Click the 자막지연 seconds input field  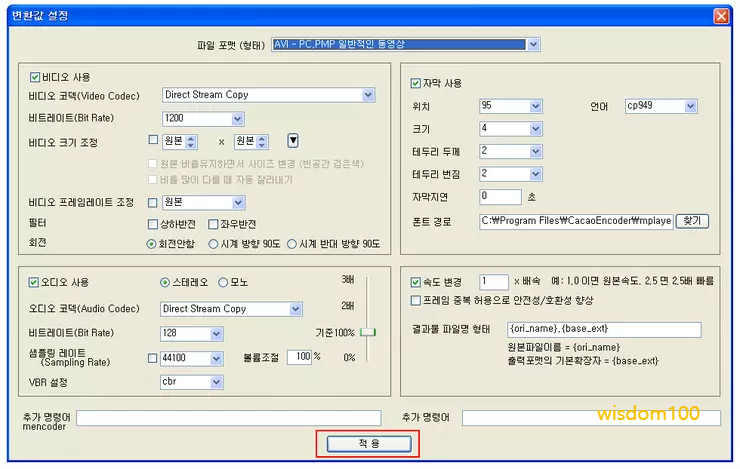pos(500,197)
